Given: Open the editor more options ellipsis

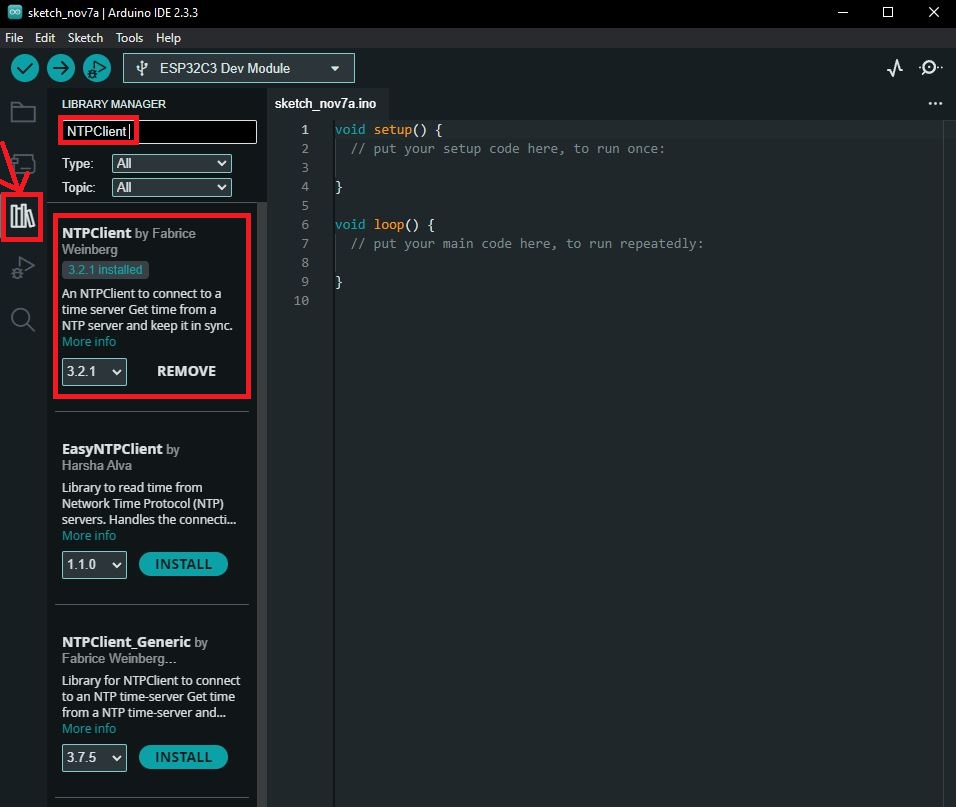Looking at the screenshot, I should (x=935, y=104).
